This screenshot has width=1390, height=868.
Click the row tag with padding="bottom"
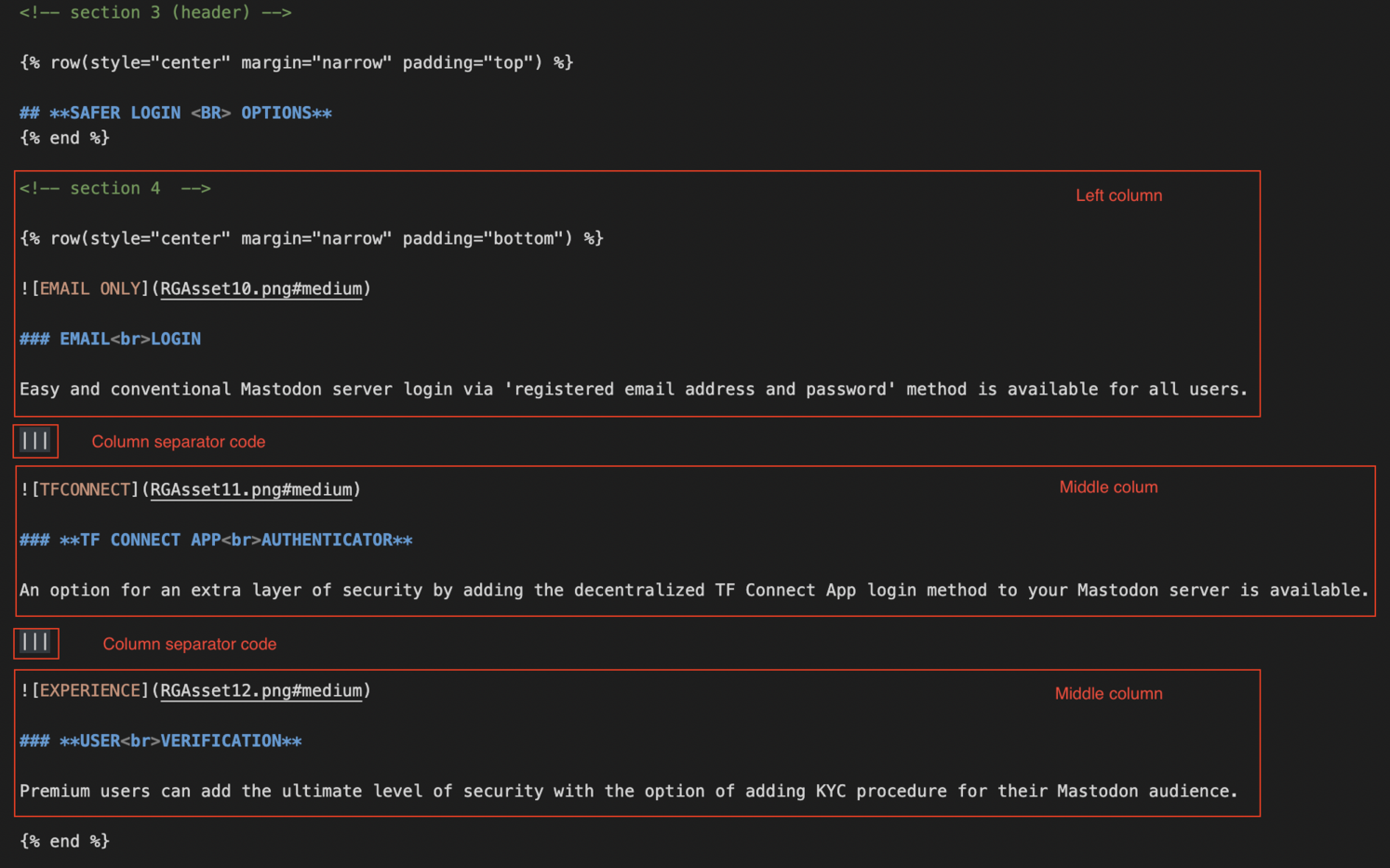pos(311,239)
